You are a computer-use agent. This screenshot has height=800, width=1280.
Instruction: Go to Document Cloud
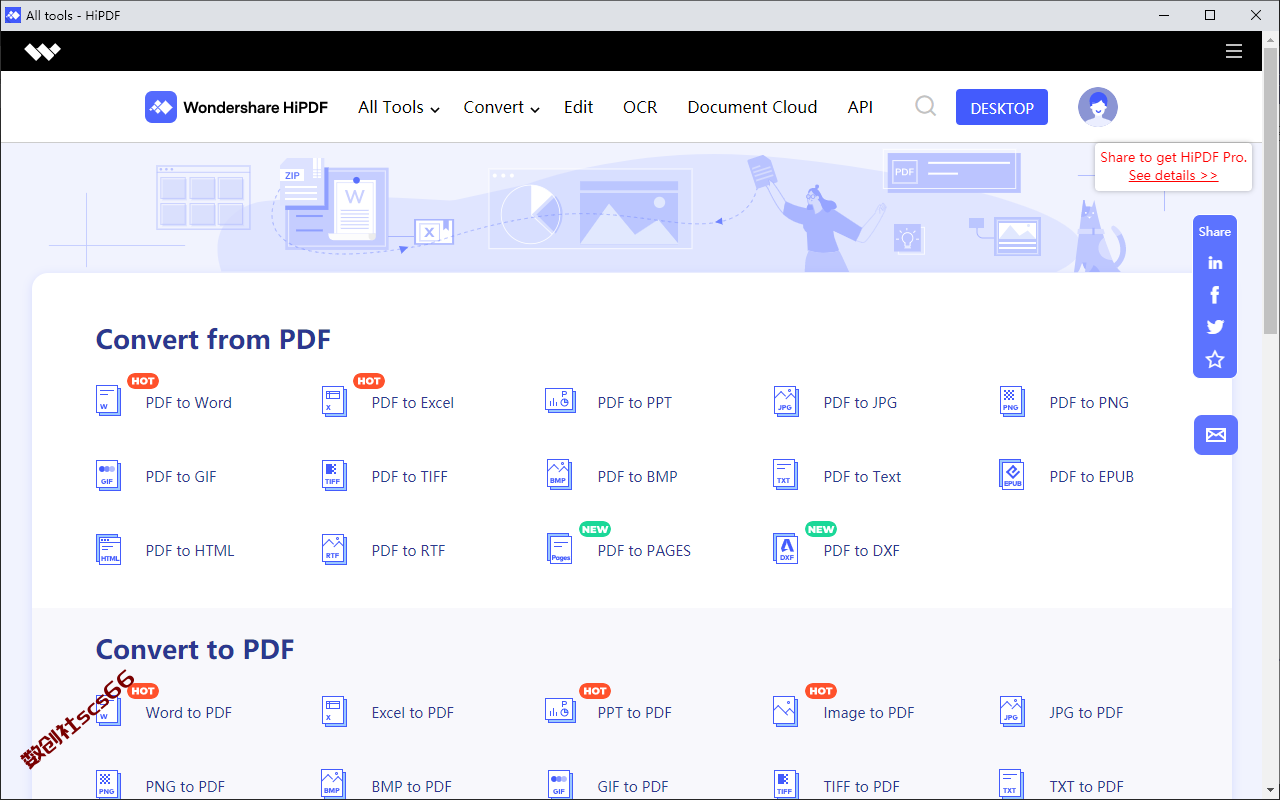coord(752,107)
